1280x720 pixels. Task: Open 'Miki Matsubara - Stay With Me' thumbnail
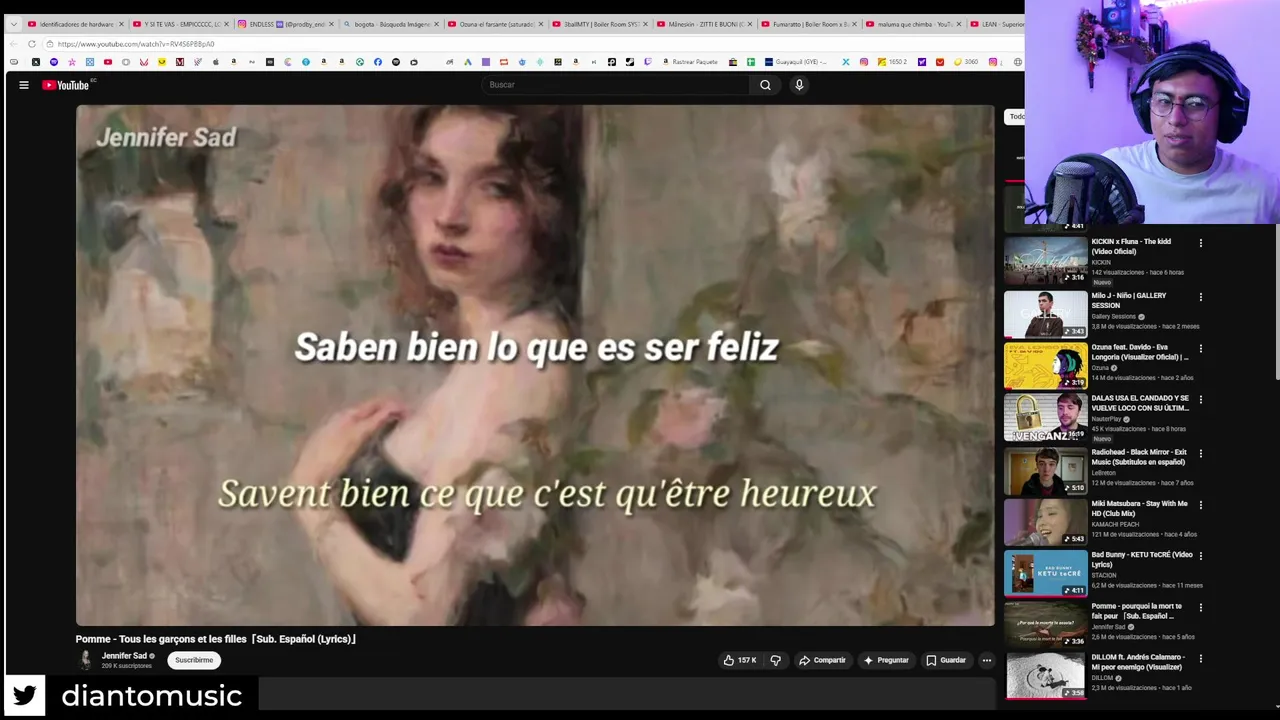click(1045, 522)
